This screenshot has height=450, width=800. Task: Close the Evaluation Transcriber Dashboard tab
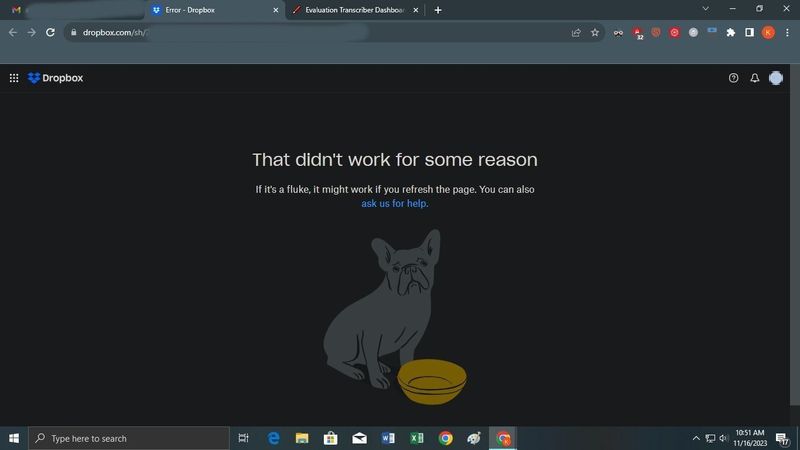click(415, 10)
